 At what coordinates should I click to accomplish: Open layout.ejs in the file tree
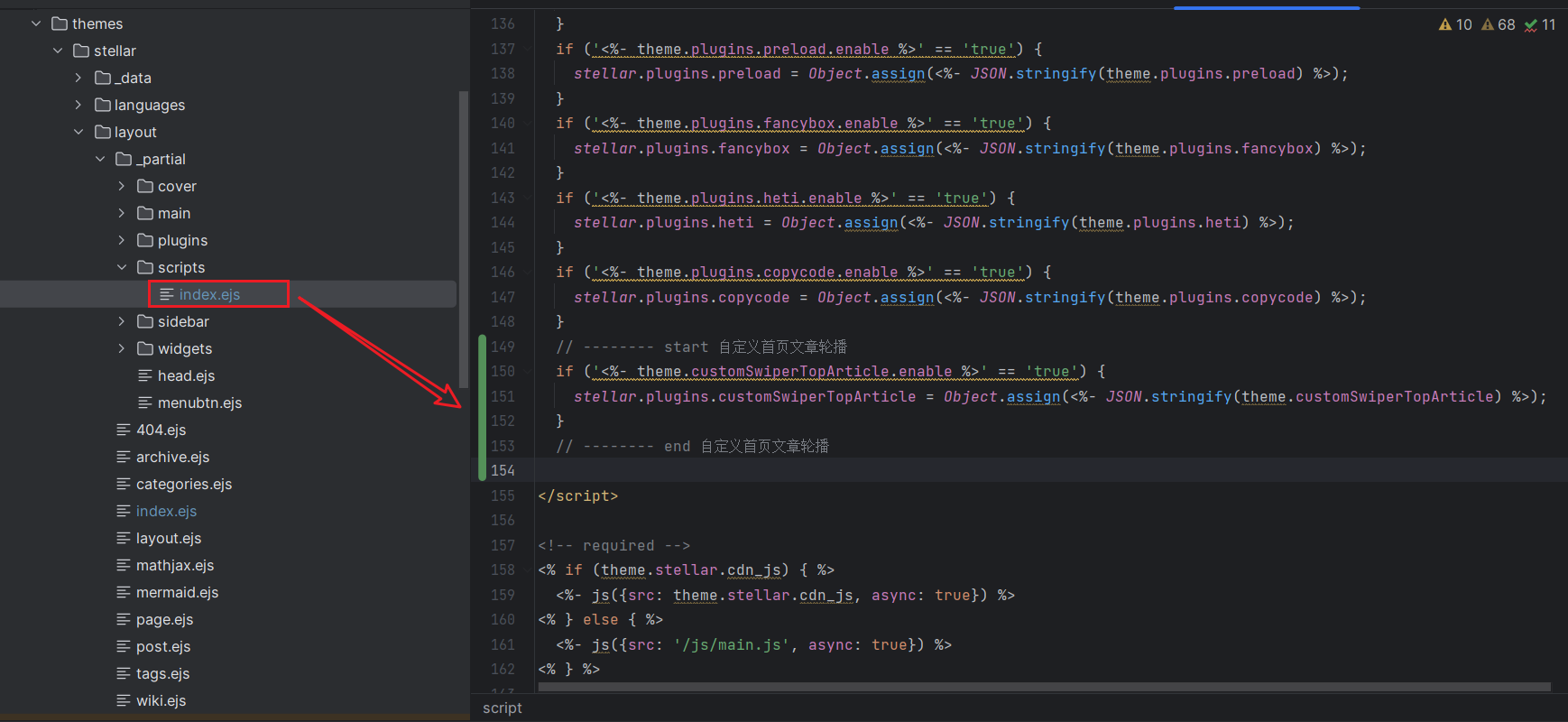pos(169,538)
